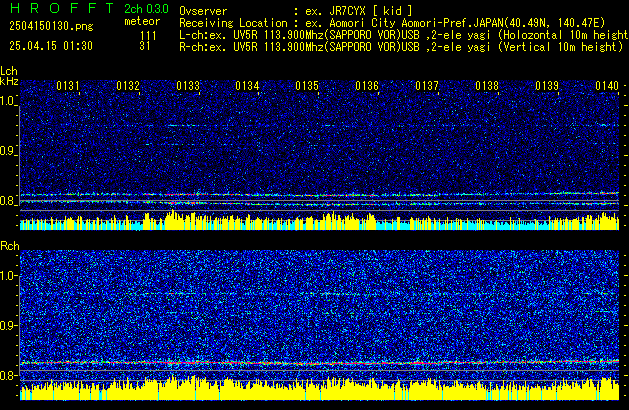Screen dimensions: 629x410
Task: Select the 0134 time marker
Action: [x=247, y=86]
